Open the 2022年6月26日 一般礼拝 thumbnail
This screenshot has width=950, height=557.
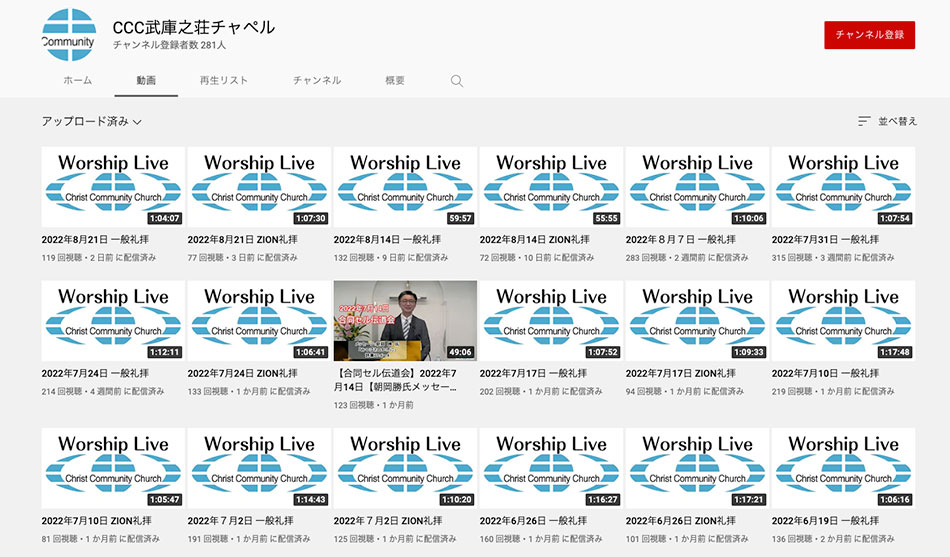point(551,468)
